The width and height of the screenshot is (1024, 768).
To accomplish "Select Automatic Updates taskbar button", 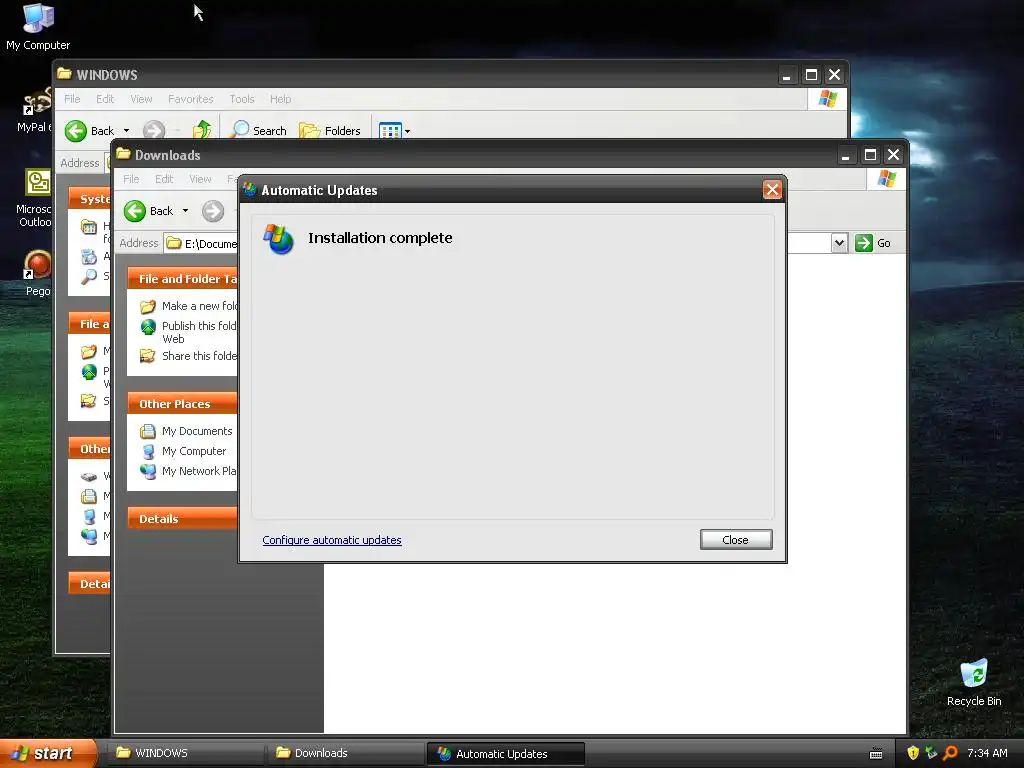I will (x=505, y=754).
